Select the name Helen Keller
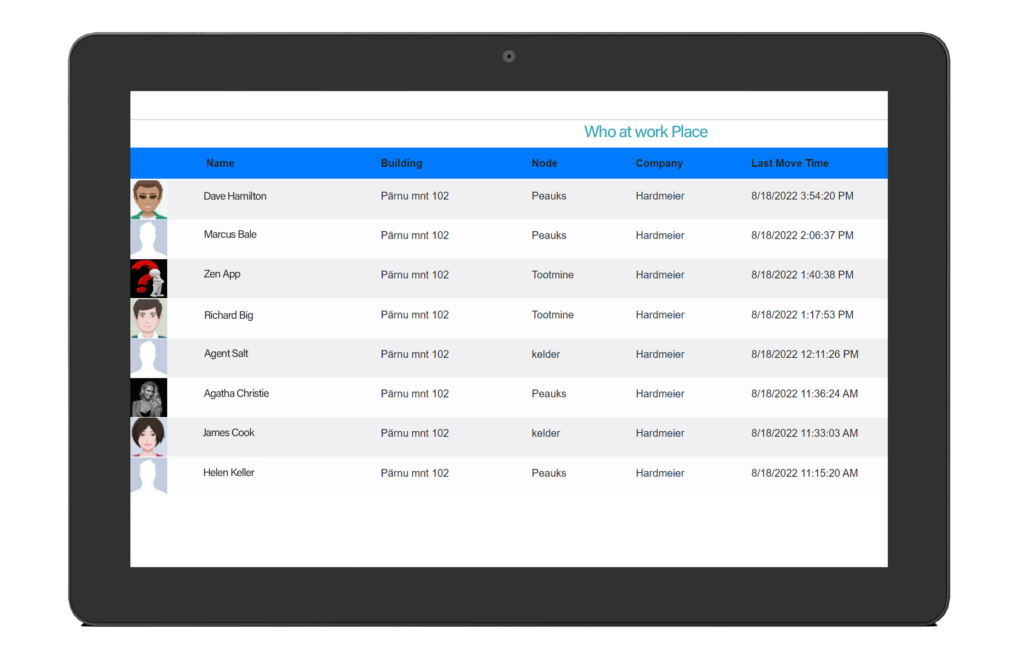The height and width of the screenshot is (662, 1024). pos(229,473)
